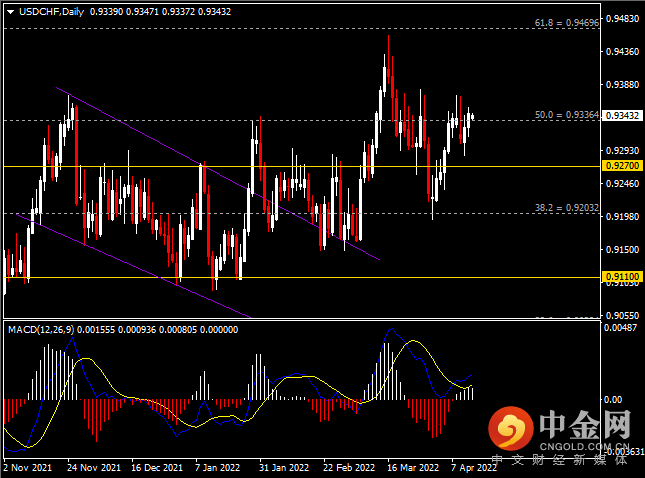The width and height of the screenshot is (645, 478).
Task: Select the 22 Feb 2022 date label
Action: click(x=349, y=468)
